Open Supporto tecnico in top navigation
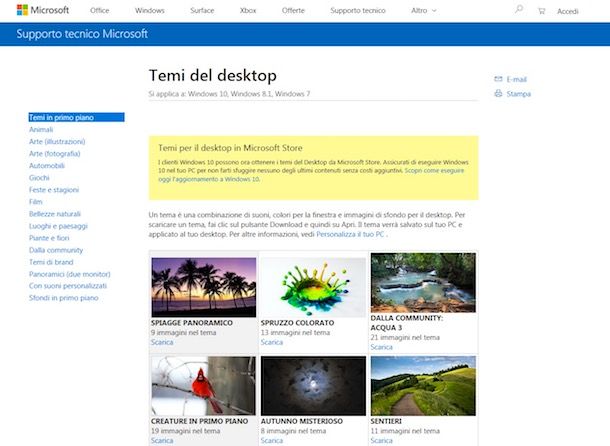Viewport: 610px width, 446px height. (x=358, y=11)
